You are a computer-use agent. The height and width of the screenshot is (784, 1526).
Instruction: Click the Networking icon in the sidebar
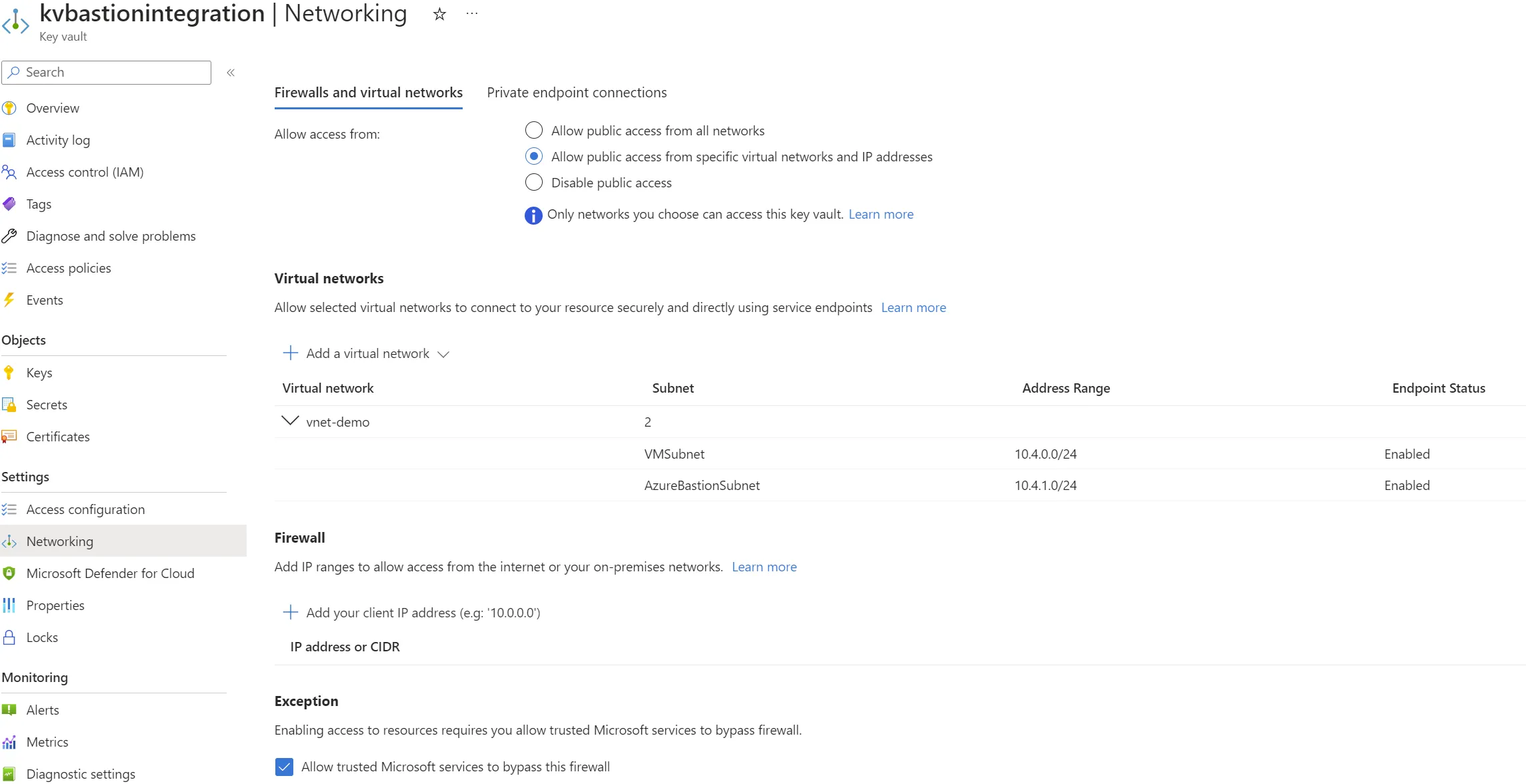point(9,541)
